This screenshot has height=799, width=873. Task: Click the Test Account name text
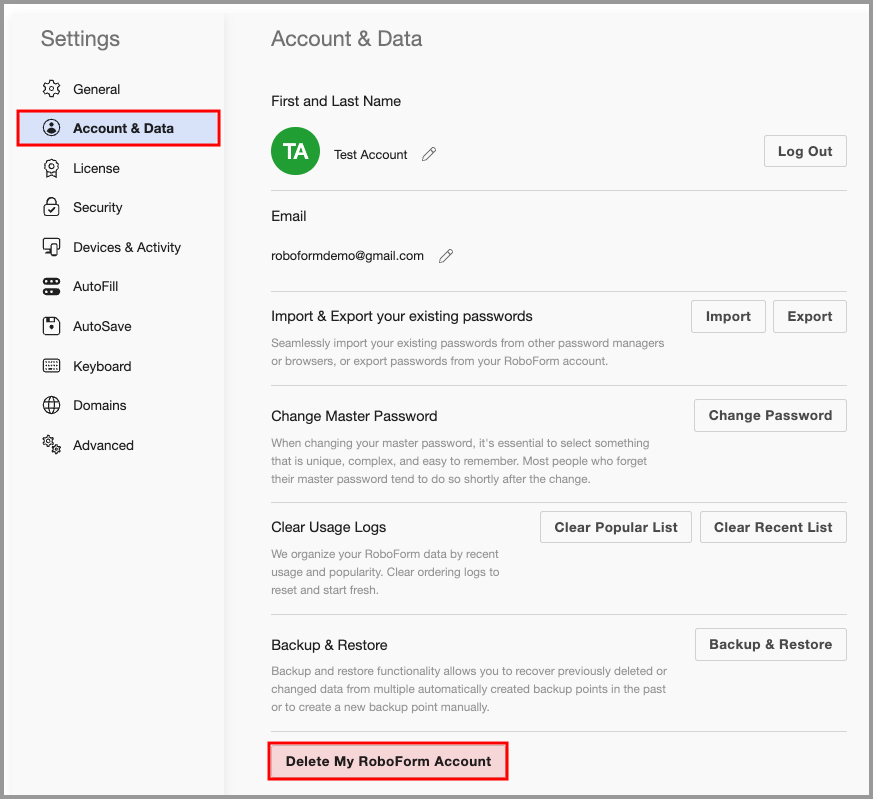(370, 155)
